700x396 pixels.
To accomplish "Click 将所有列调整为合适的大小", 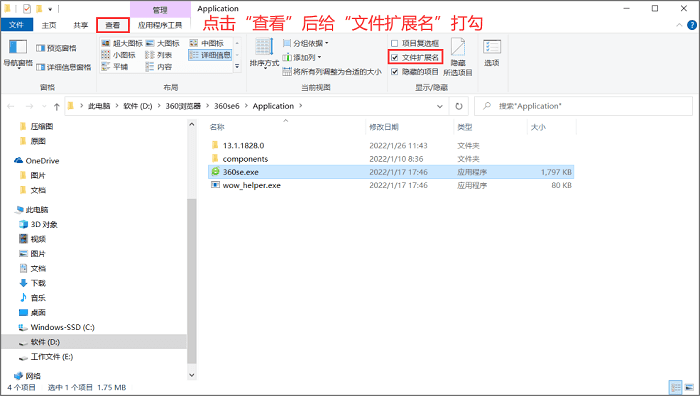I will (x=332, y=71).
